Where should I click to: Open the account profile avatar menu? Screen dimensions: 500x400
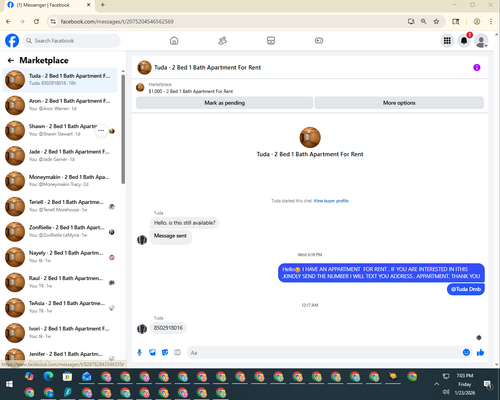pyautogui.click(x=481, y=41)
